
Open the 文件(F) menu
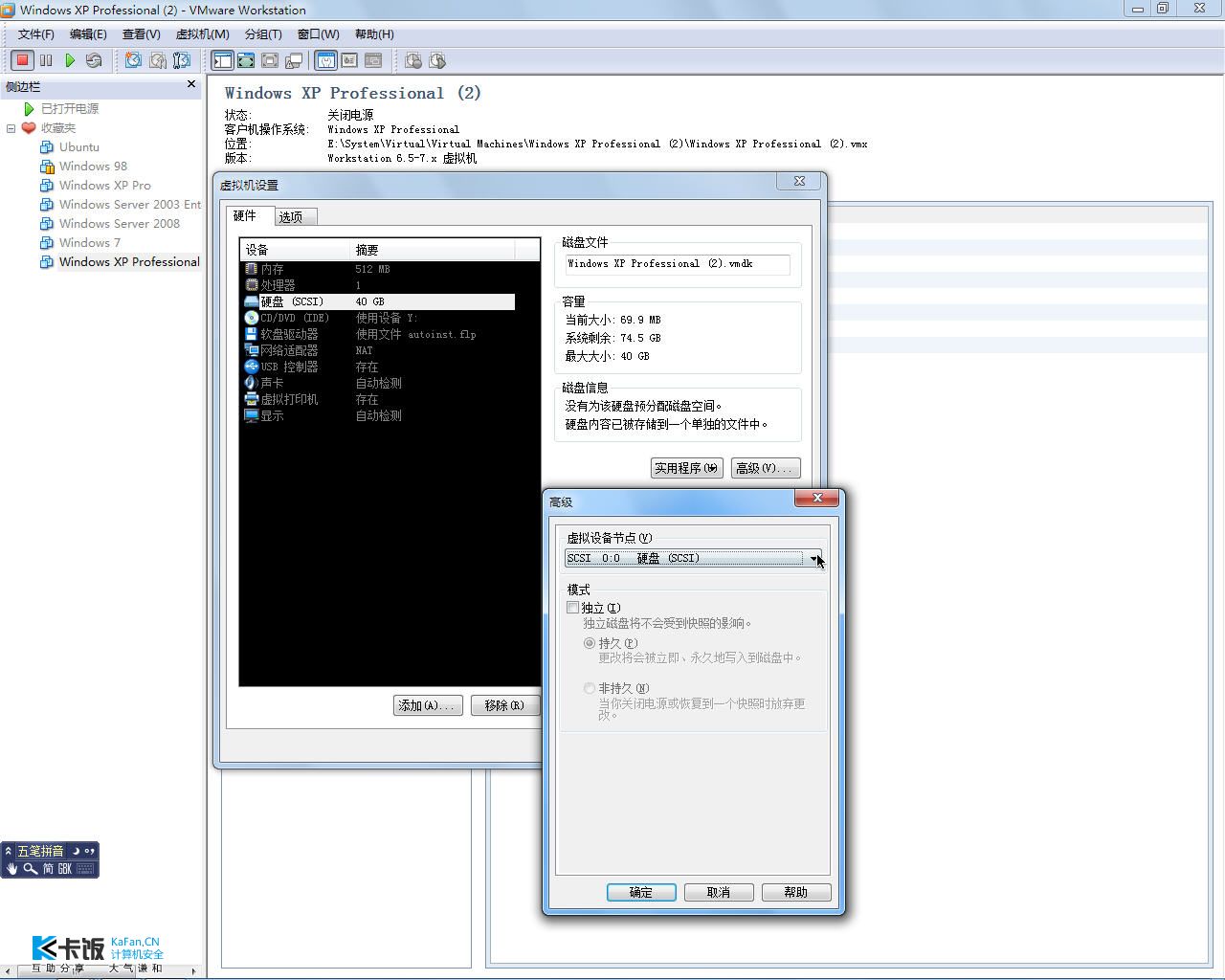[36, 34]
